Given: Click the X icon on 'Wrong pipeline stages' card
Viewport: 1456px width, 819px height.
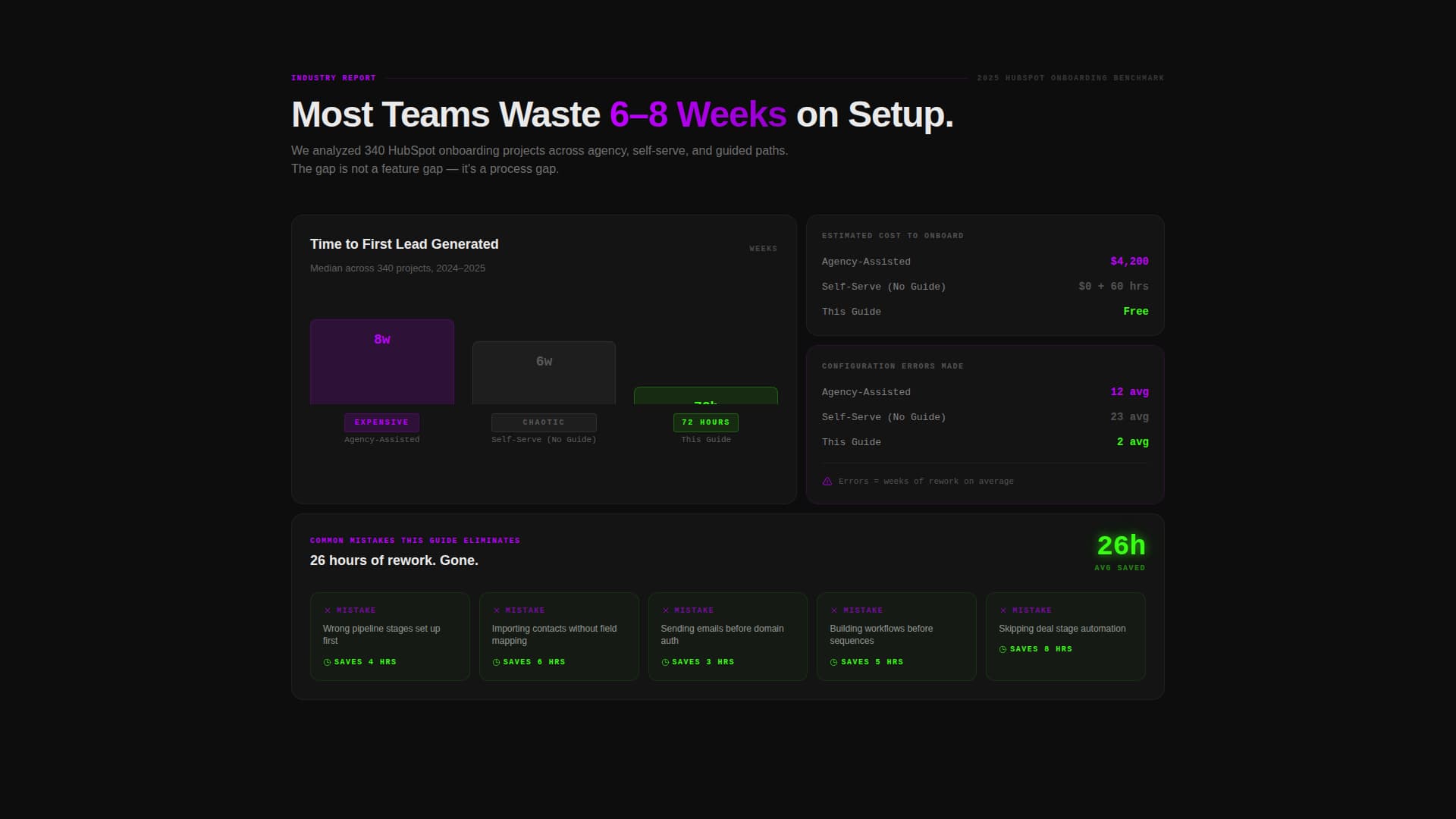Looking at the screenshot, I should pyautogui.click(x=328, y=610).
